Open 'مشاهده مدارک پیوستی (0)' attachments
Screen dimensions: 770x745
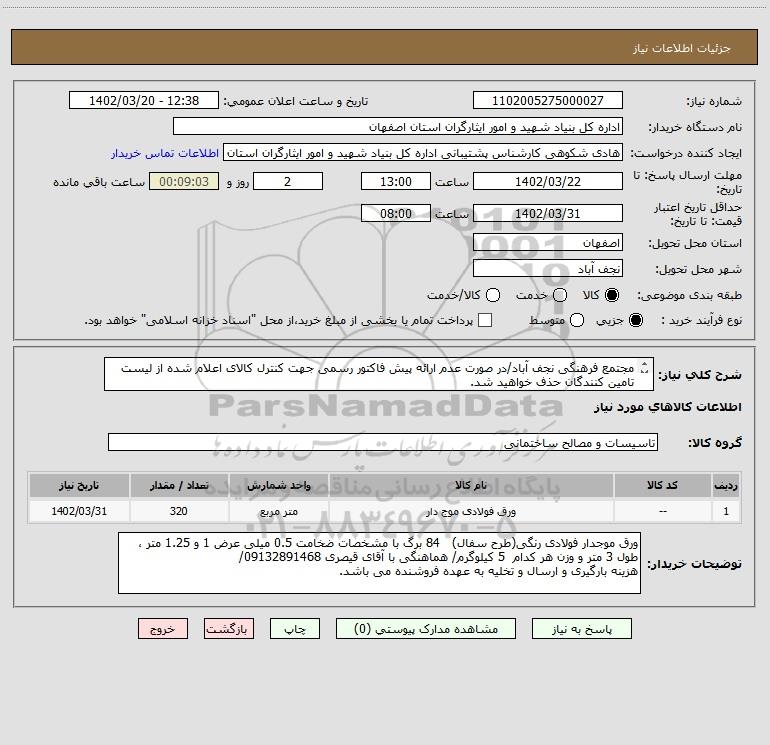(426, 629)
